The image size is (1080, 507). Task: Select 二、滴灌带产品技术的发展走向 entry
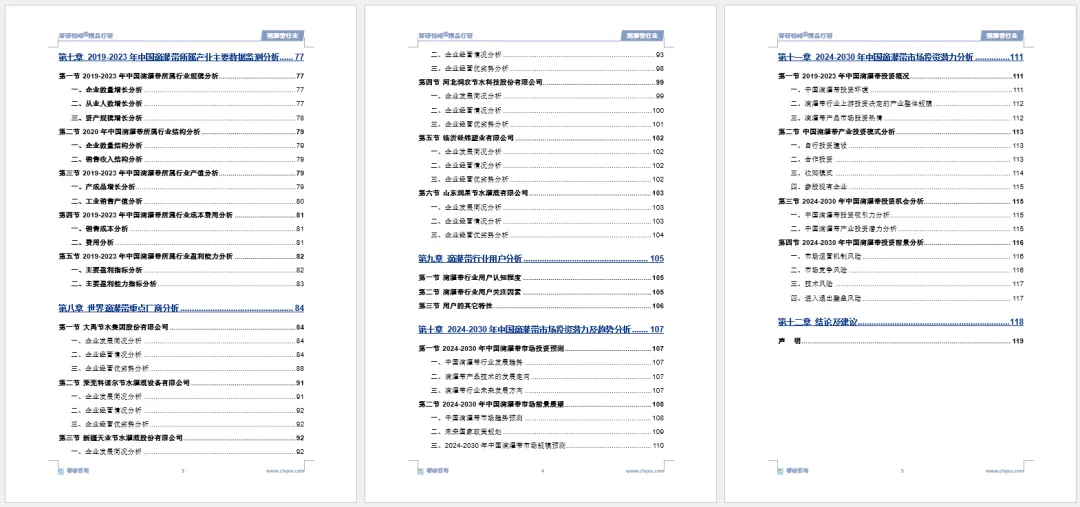coord(548,377)
